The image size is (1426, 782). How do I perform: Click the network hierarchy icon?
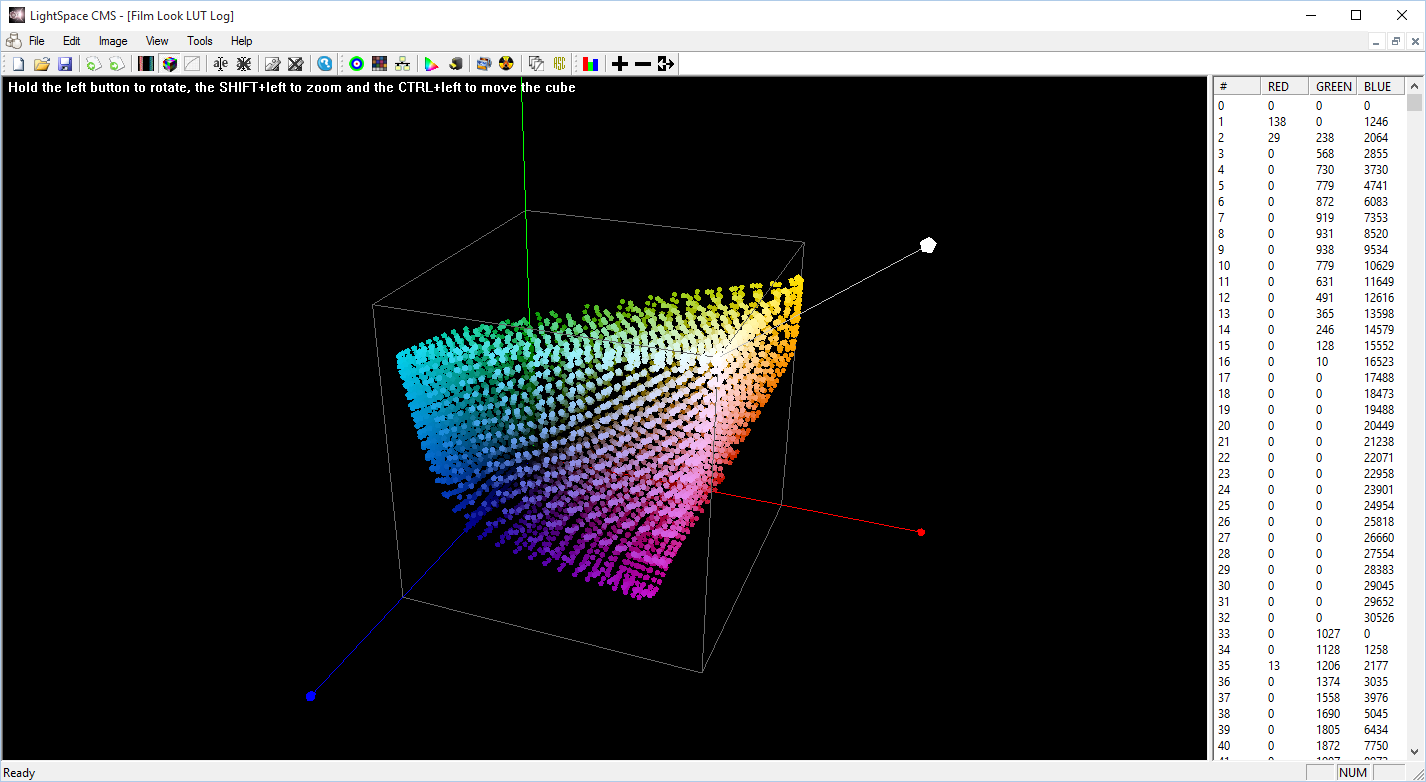coord(402,64)
